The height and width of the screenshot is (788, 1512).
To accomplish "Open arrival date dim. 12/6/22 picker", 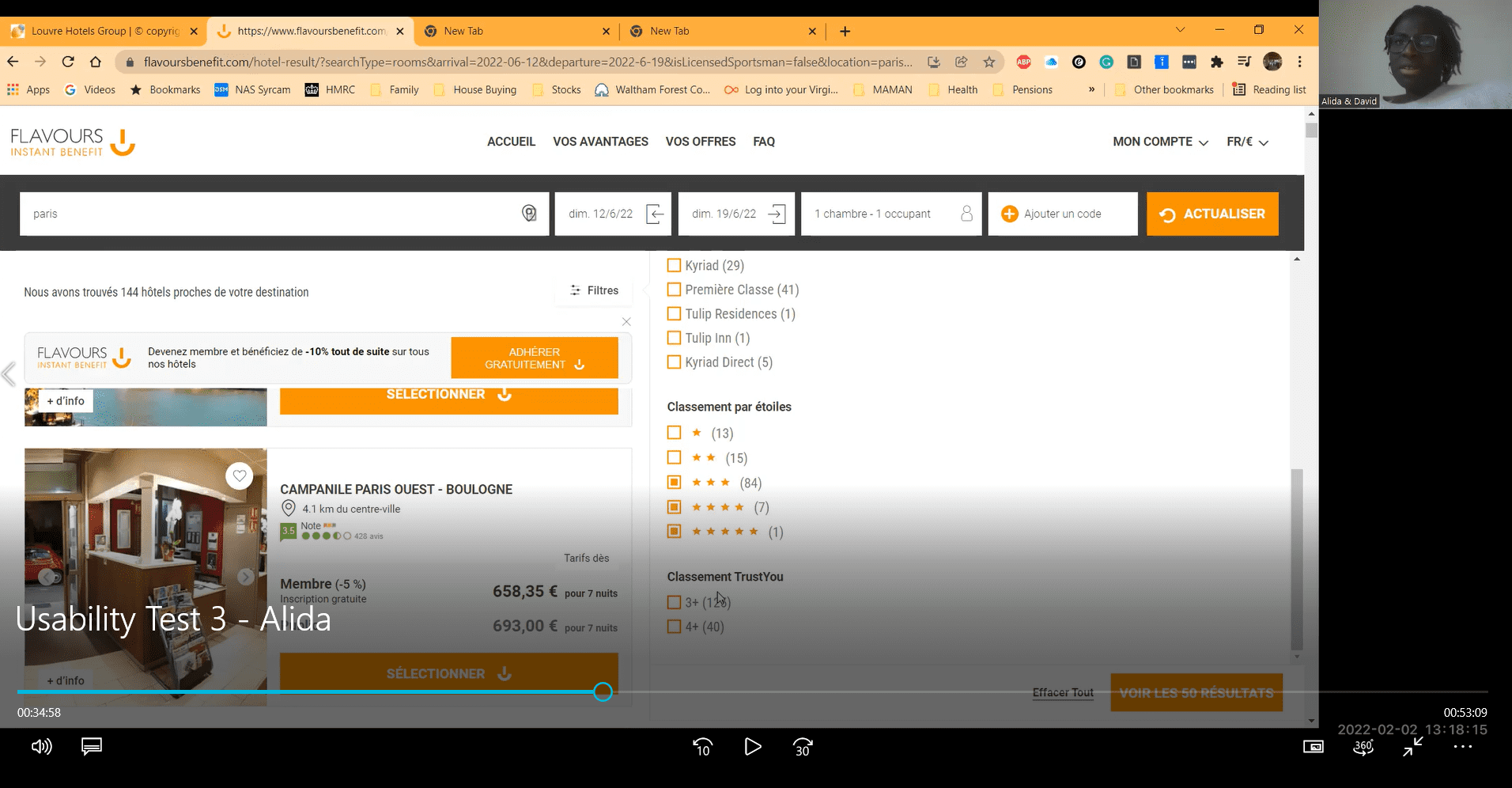I will [613, 214].
